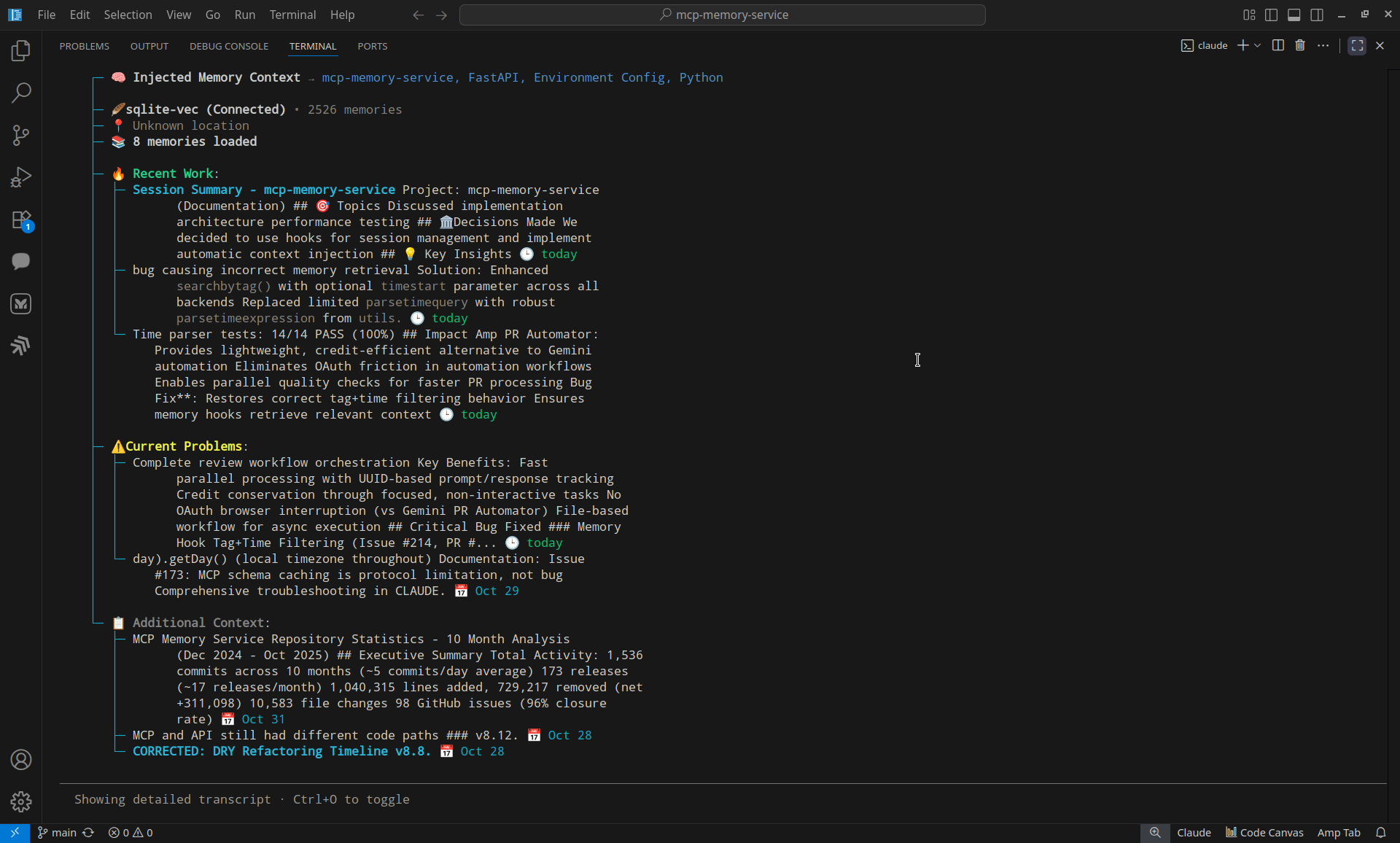Toggle the bottom panel layout button

[1294, 15]
